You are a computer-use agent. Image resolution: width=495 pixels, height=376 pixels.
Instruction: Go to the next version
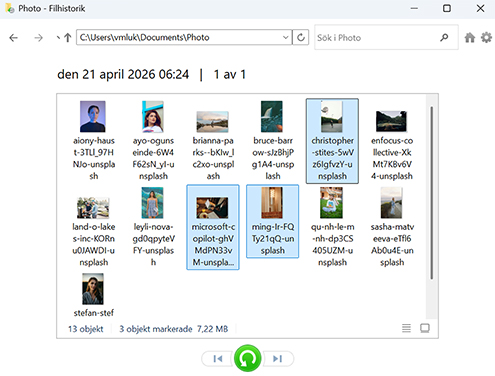click(278, 359)
